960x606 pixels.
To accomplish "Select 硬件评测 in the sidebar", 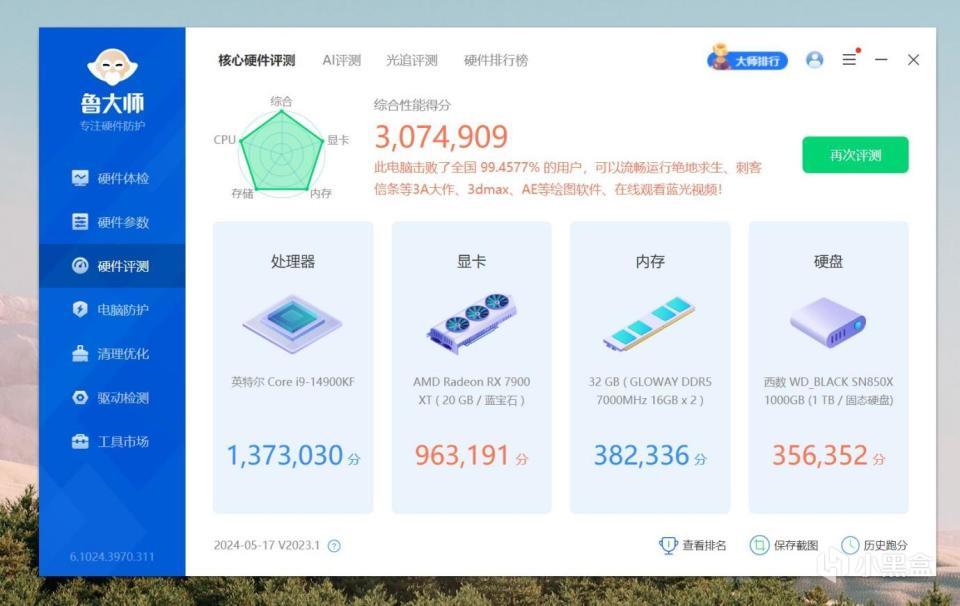I will pyautogui.click(x=112, y=266).
